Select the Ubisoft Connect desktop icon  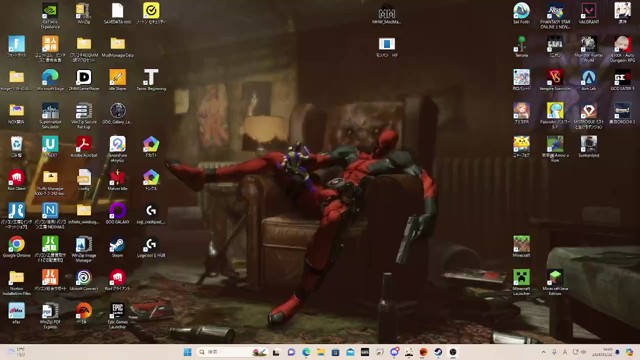[x=84, y=281]
